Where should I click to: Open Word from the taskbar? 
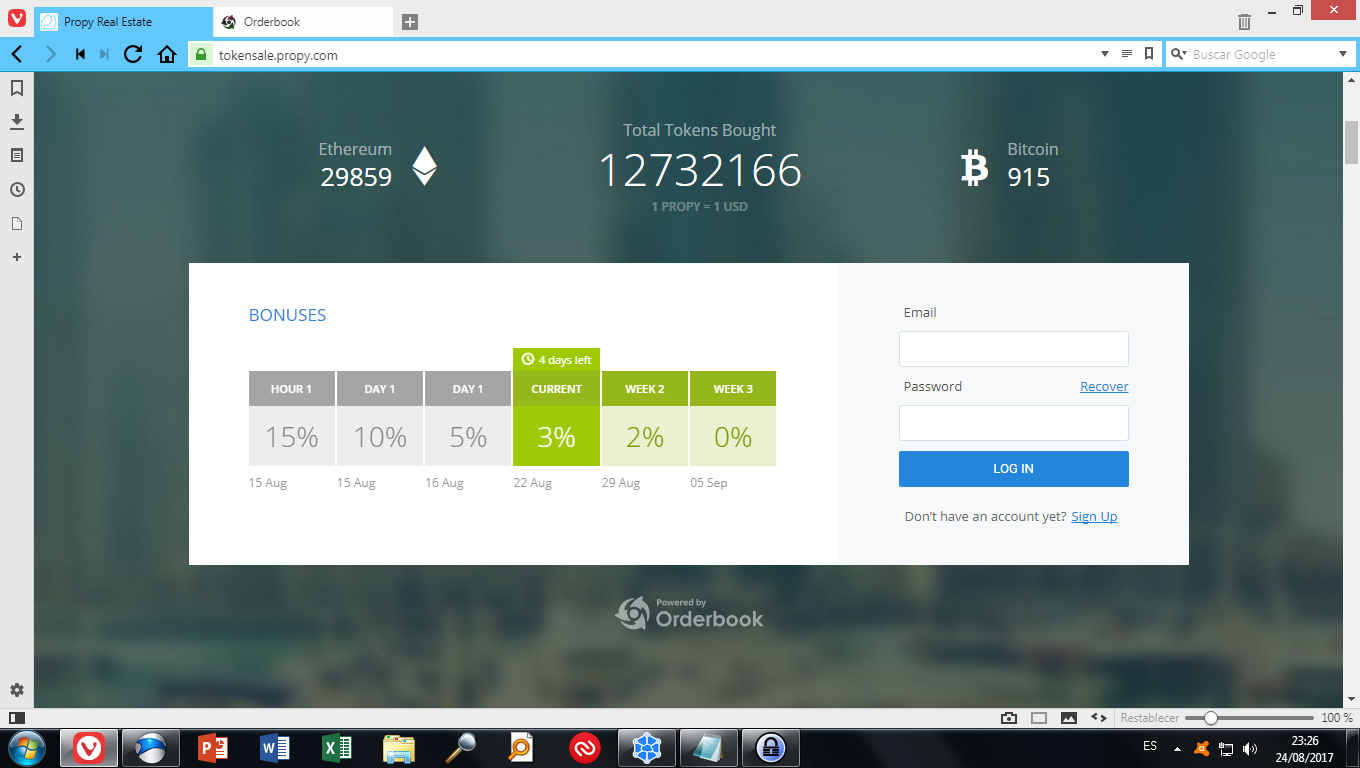click(274, 748)
